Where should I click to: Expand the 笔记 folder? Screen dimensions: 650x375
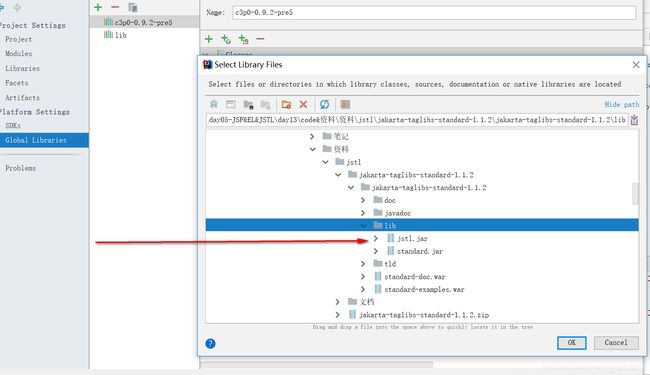pos(312,136)
